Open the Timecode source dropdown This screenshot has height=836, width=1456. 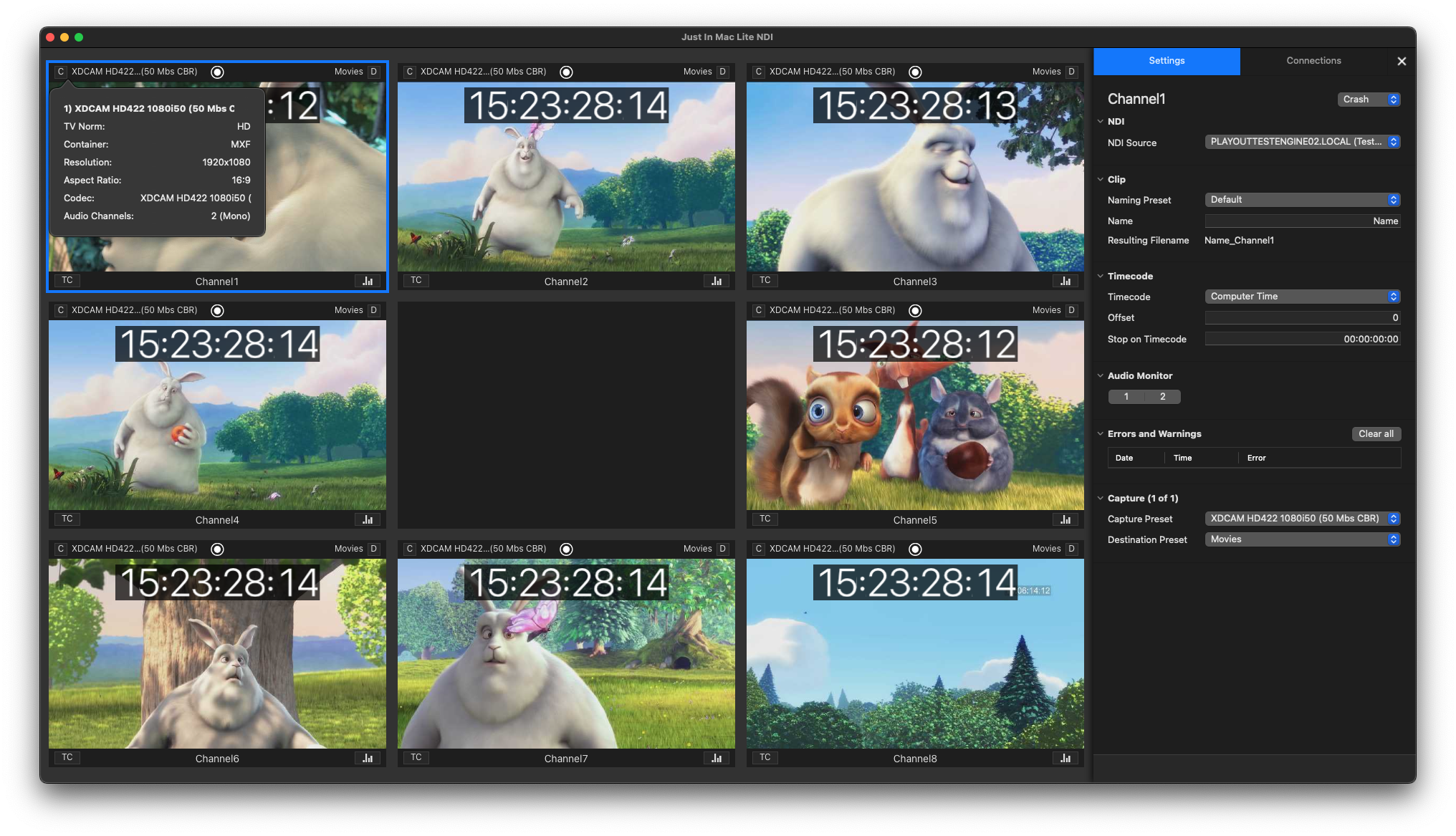tap(1302, 297)
